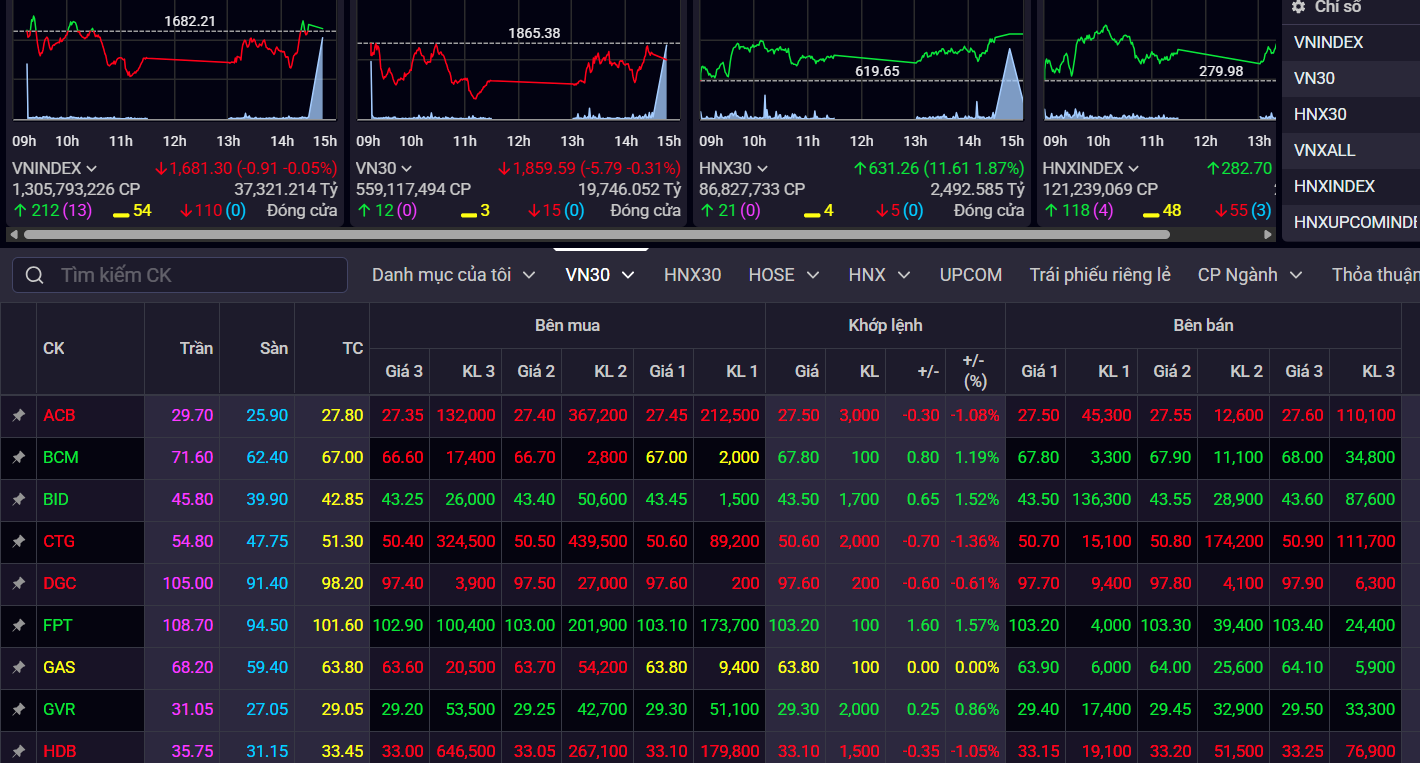Click GAS floor price 59.40
This screenshot has height=763, width=1420.
click(268, 667)
